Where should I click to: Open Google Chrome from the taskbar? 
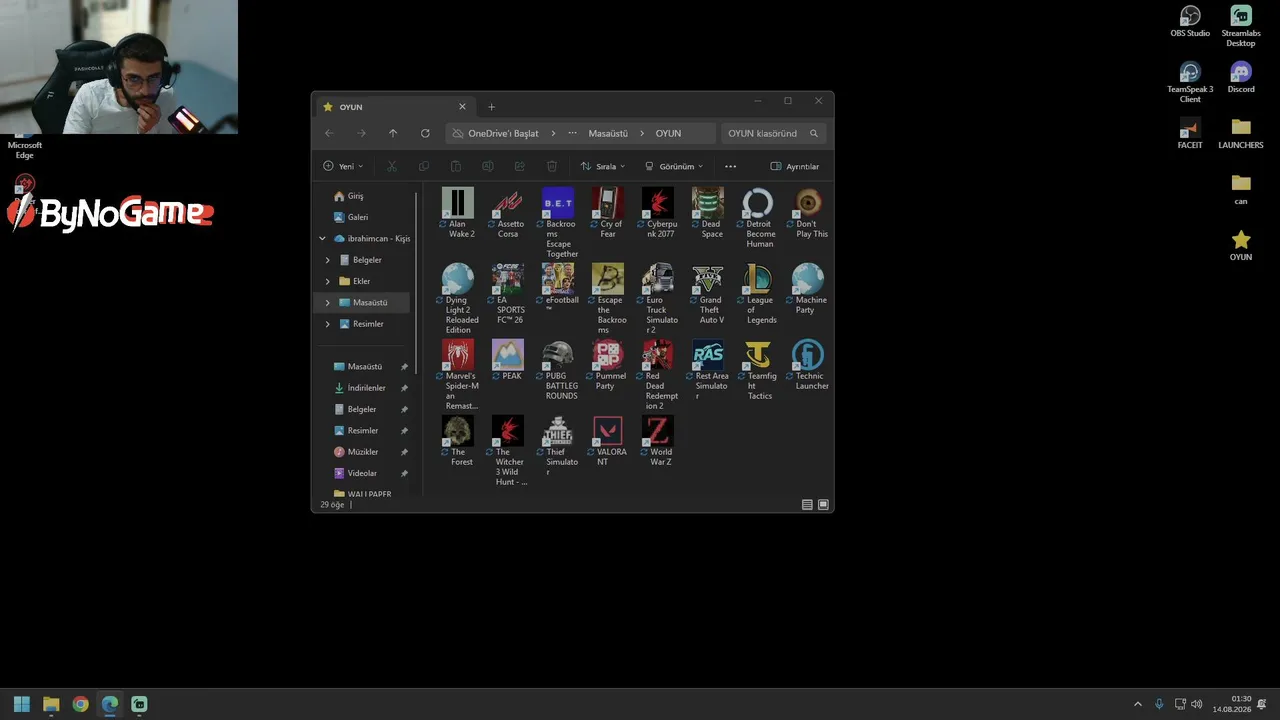coord(80,704)
